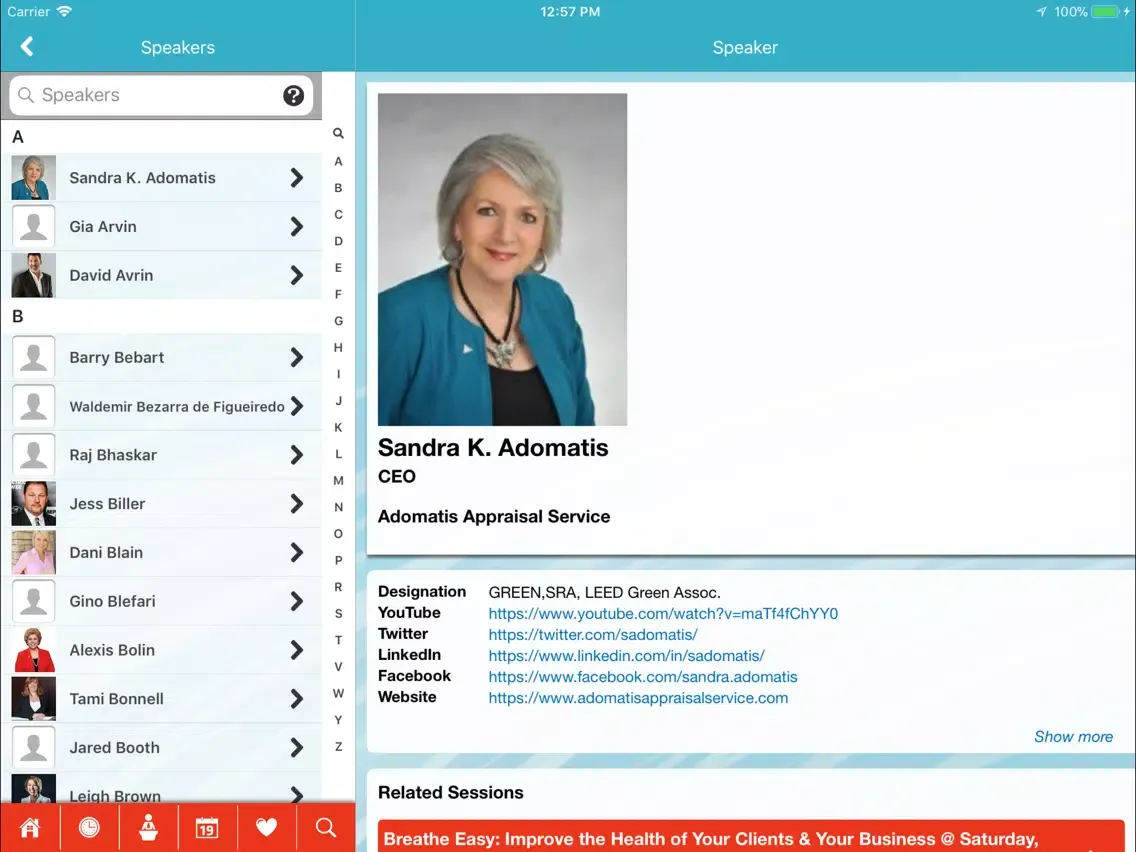
Task: Open the LinkedIn profile link
Action: (626, 656)
